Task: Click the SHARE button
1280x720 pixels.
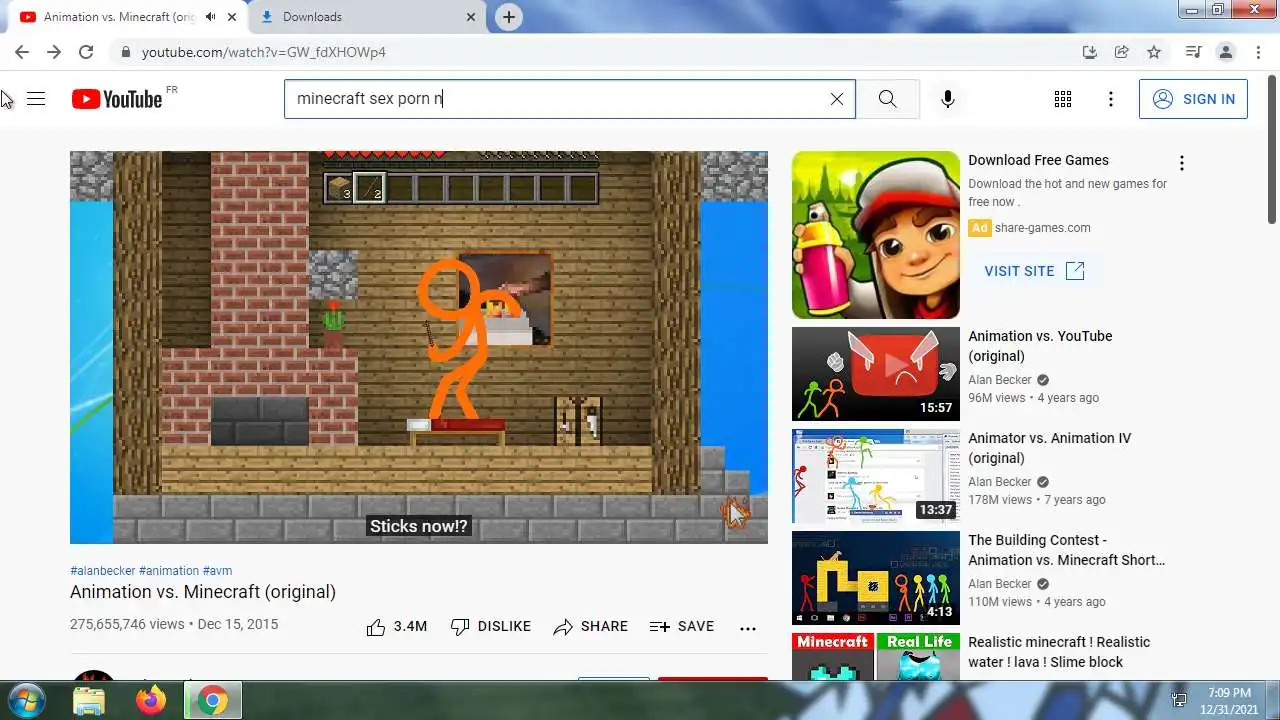Action: coord(591,627)
